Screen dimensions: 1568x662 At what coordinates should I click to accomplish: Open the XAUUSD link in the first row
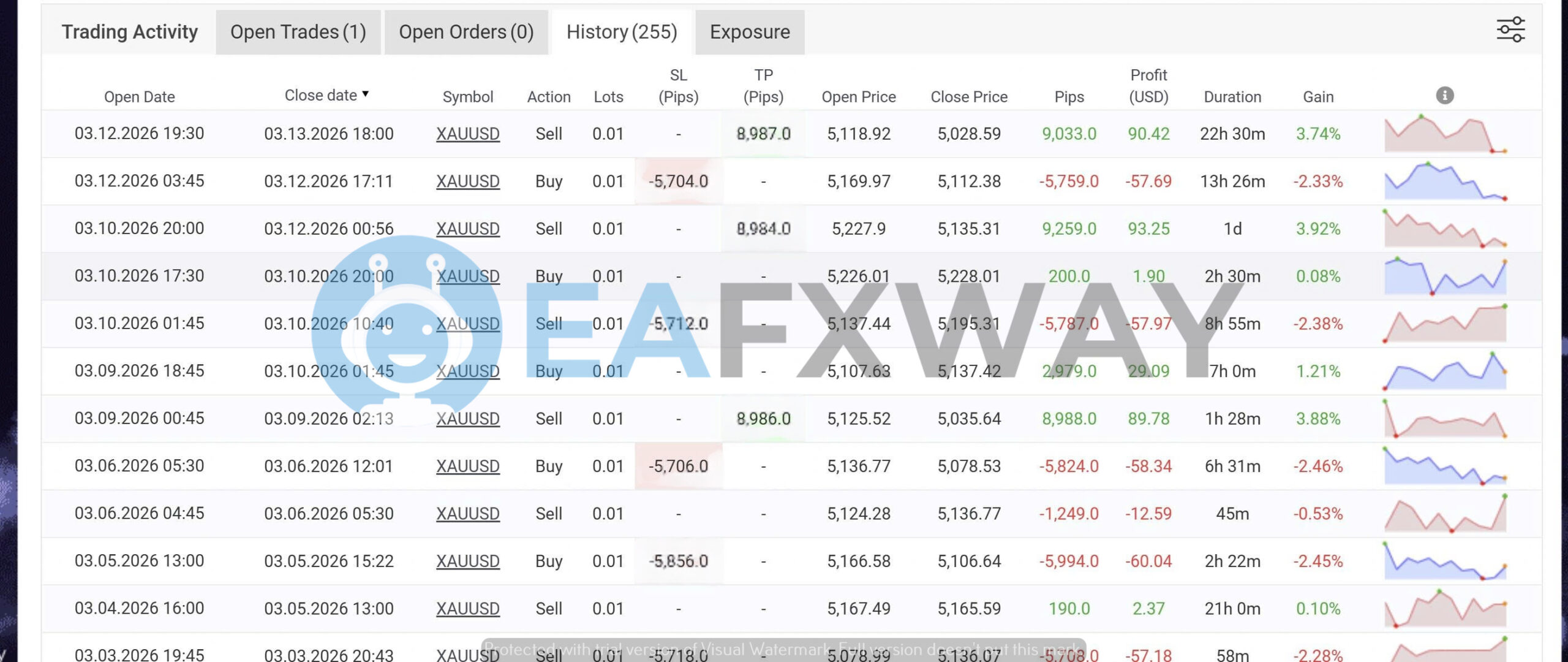(x=469, y=134)
